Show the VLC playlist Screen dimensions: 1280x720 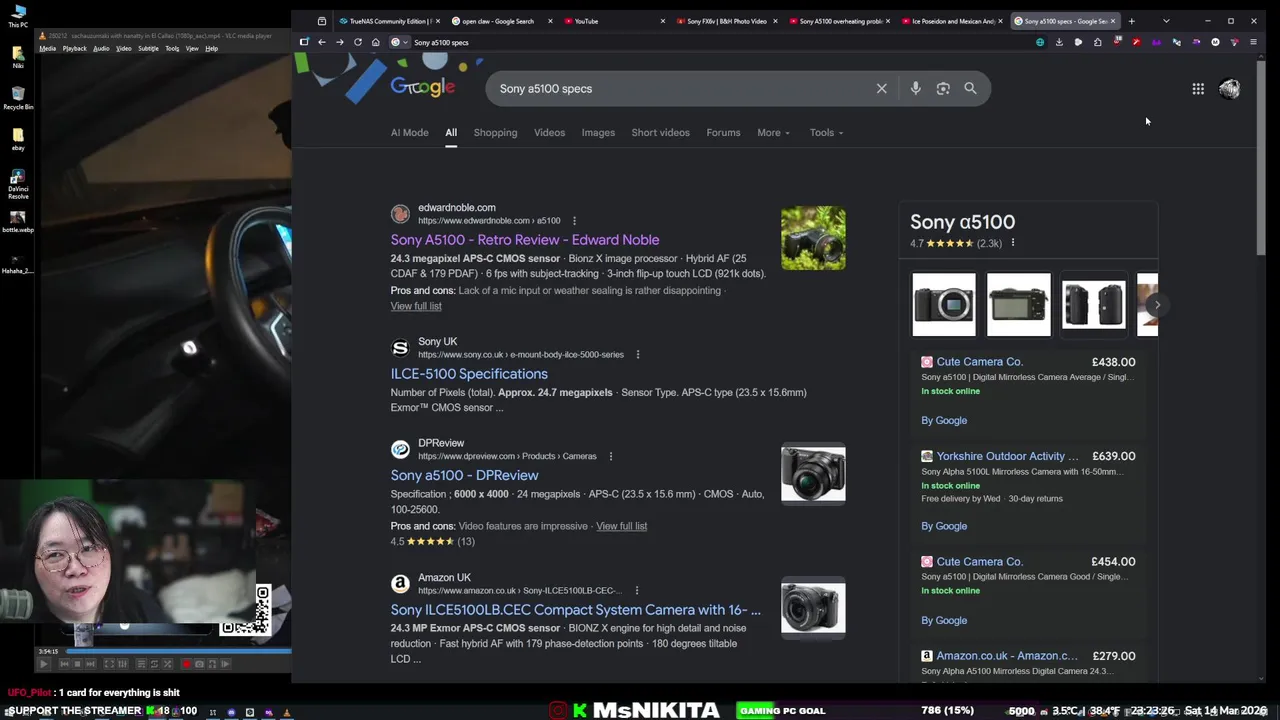tap(141, 664)
